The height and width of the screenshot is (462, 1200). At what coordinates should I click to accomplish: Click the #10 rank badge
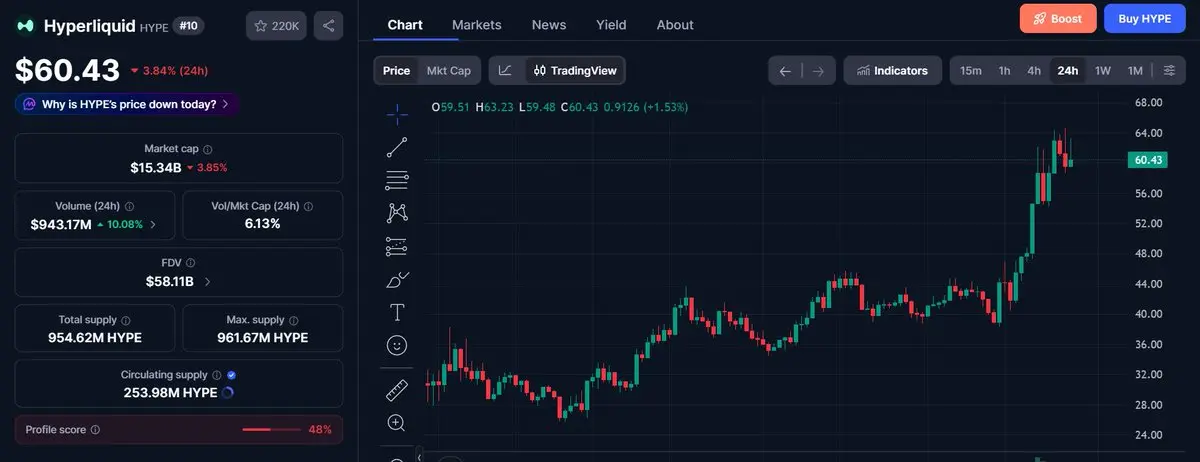188,26
